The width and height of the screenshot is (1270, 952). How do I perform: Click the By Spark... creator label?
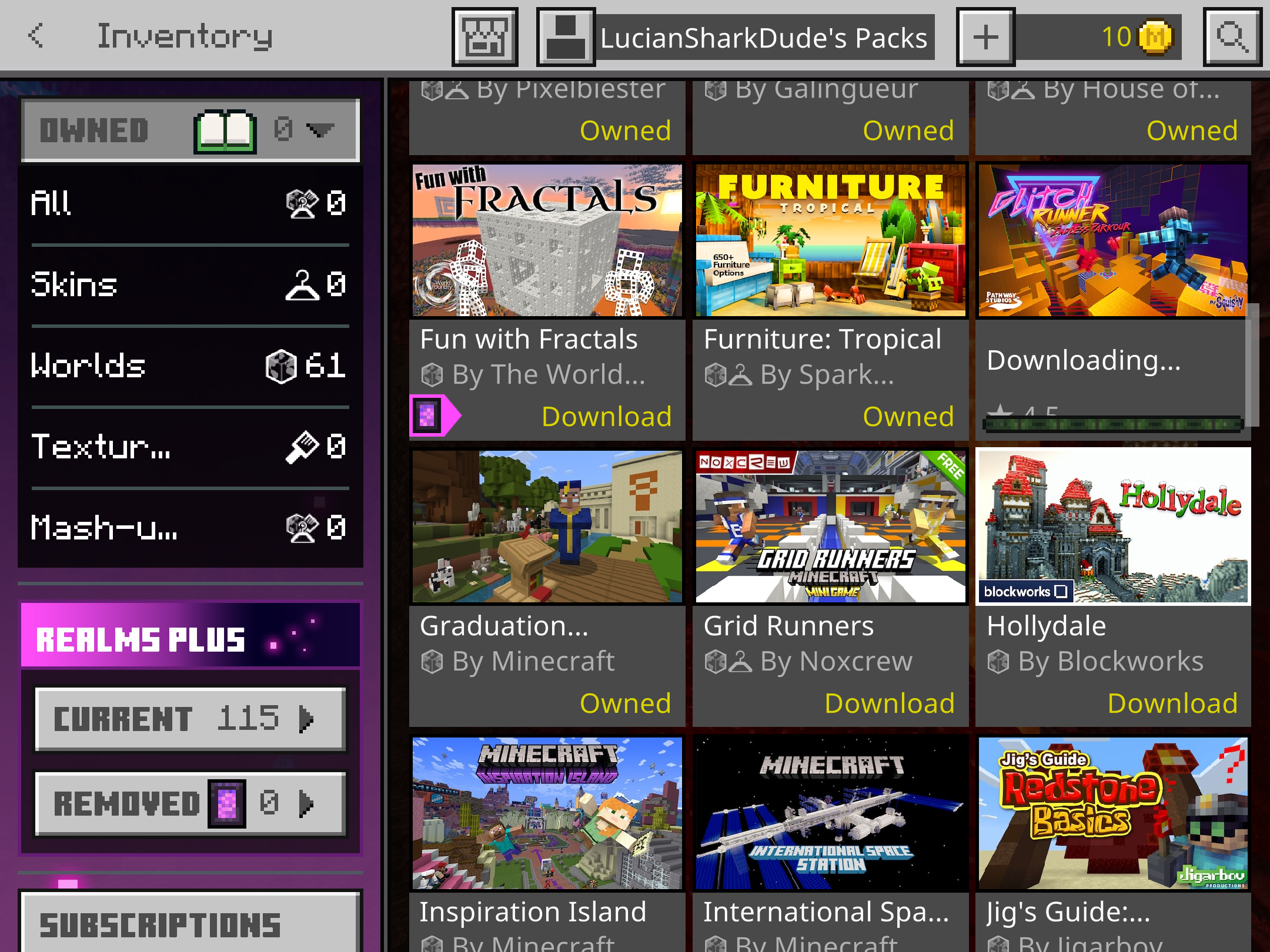coord(827,375)
